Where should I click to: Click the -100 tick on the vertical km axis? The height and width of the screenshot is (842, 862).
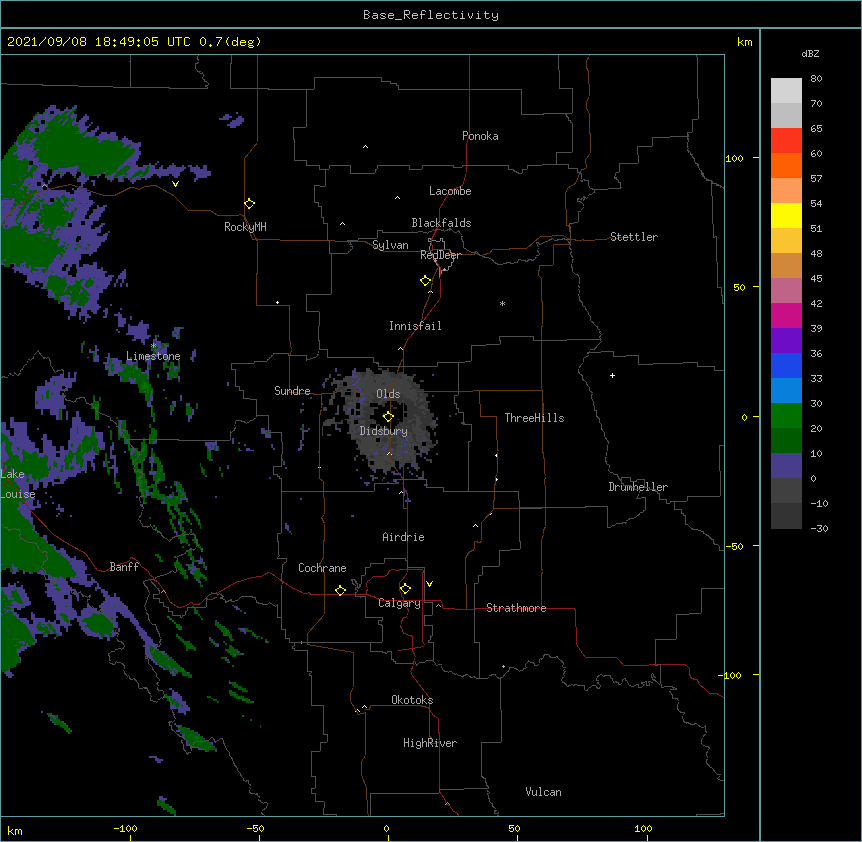coord(730,675)
